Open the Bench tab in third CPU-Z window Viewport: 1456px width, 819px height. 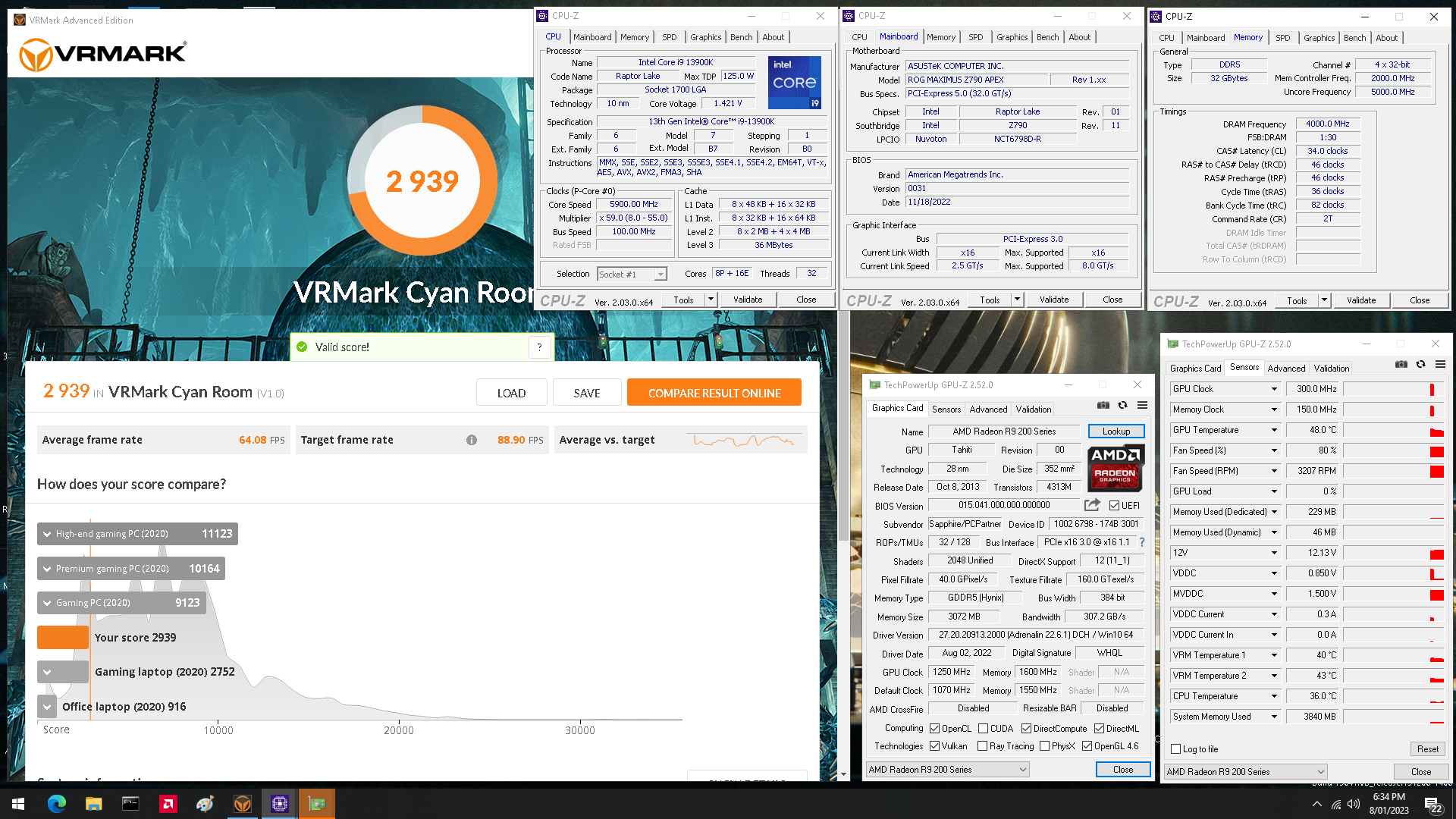(1354, 37)
